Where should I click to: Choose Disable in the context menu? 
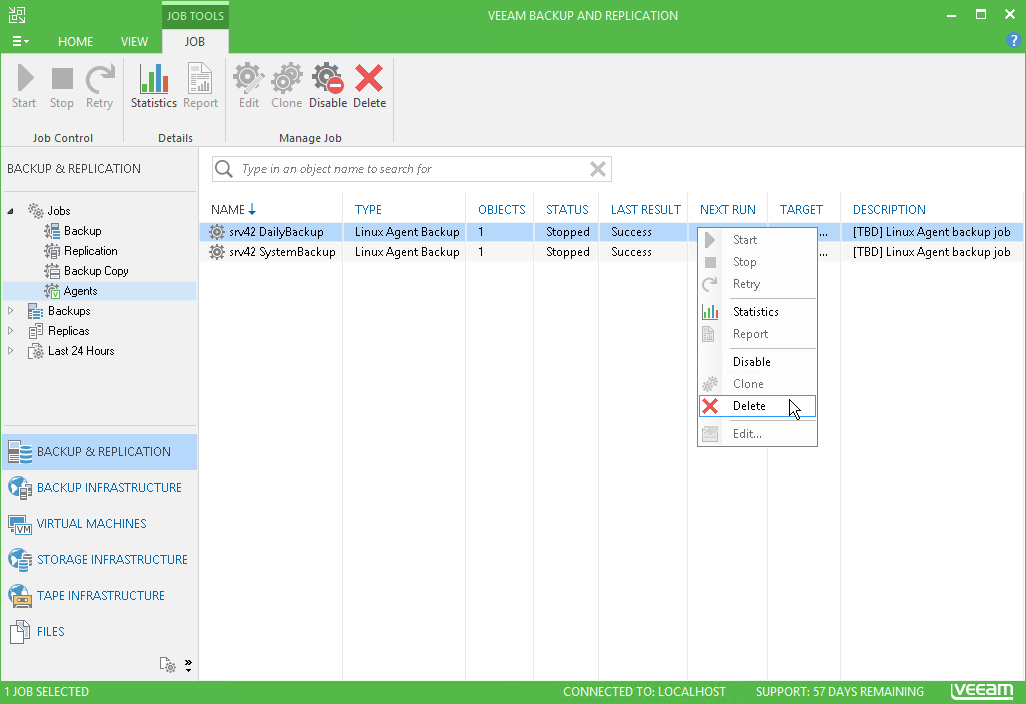pyautogui.click(x=757, y=362)
